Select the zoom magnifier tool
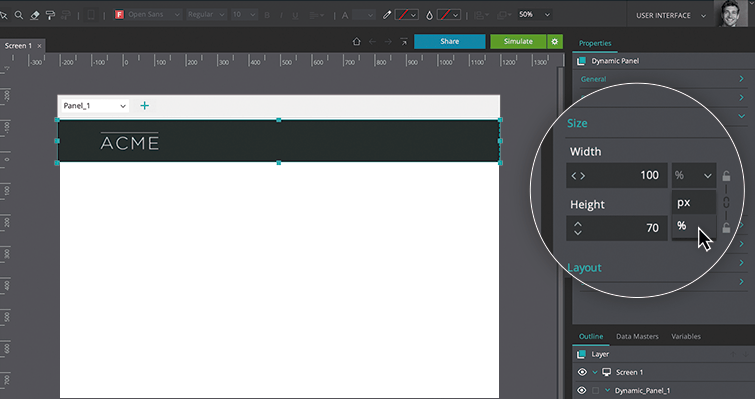This screenshot has height=399, width=755. tap(19, 15)
